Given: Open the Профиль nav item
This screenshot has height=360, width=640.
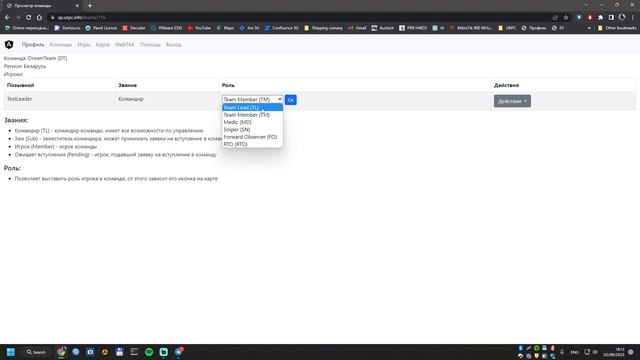Looking at the screenshot, I should click(33, 44).
